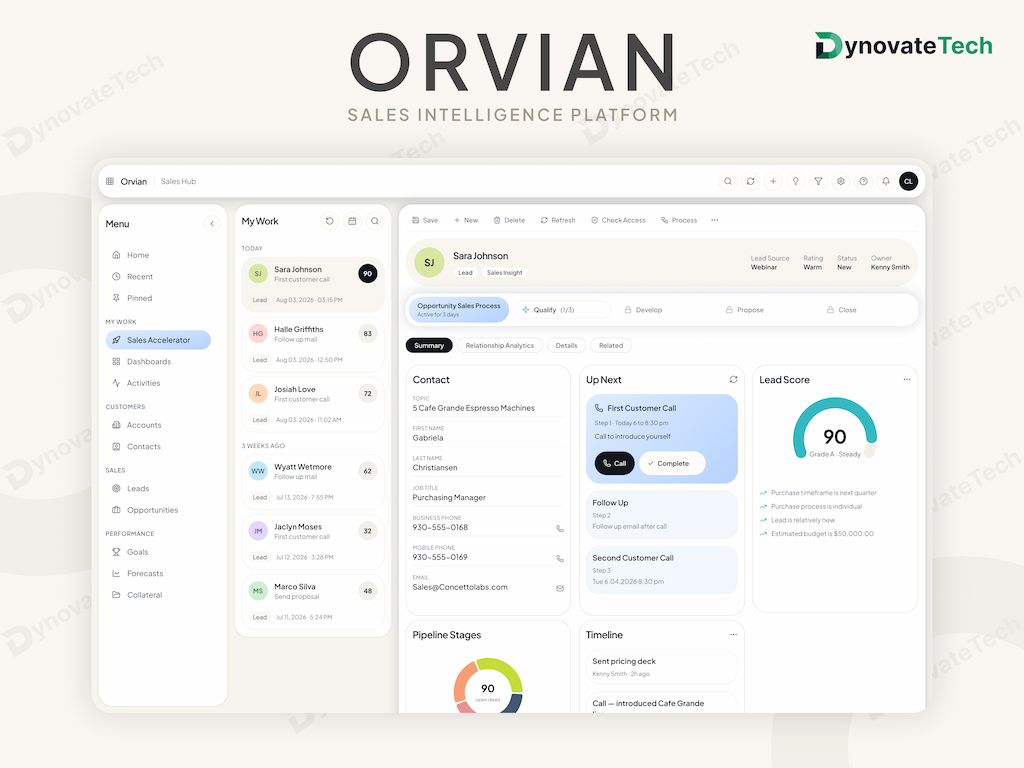Click the email envelope icon
This screenshot has height=768, width=1024.
[560, 588]
